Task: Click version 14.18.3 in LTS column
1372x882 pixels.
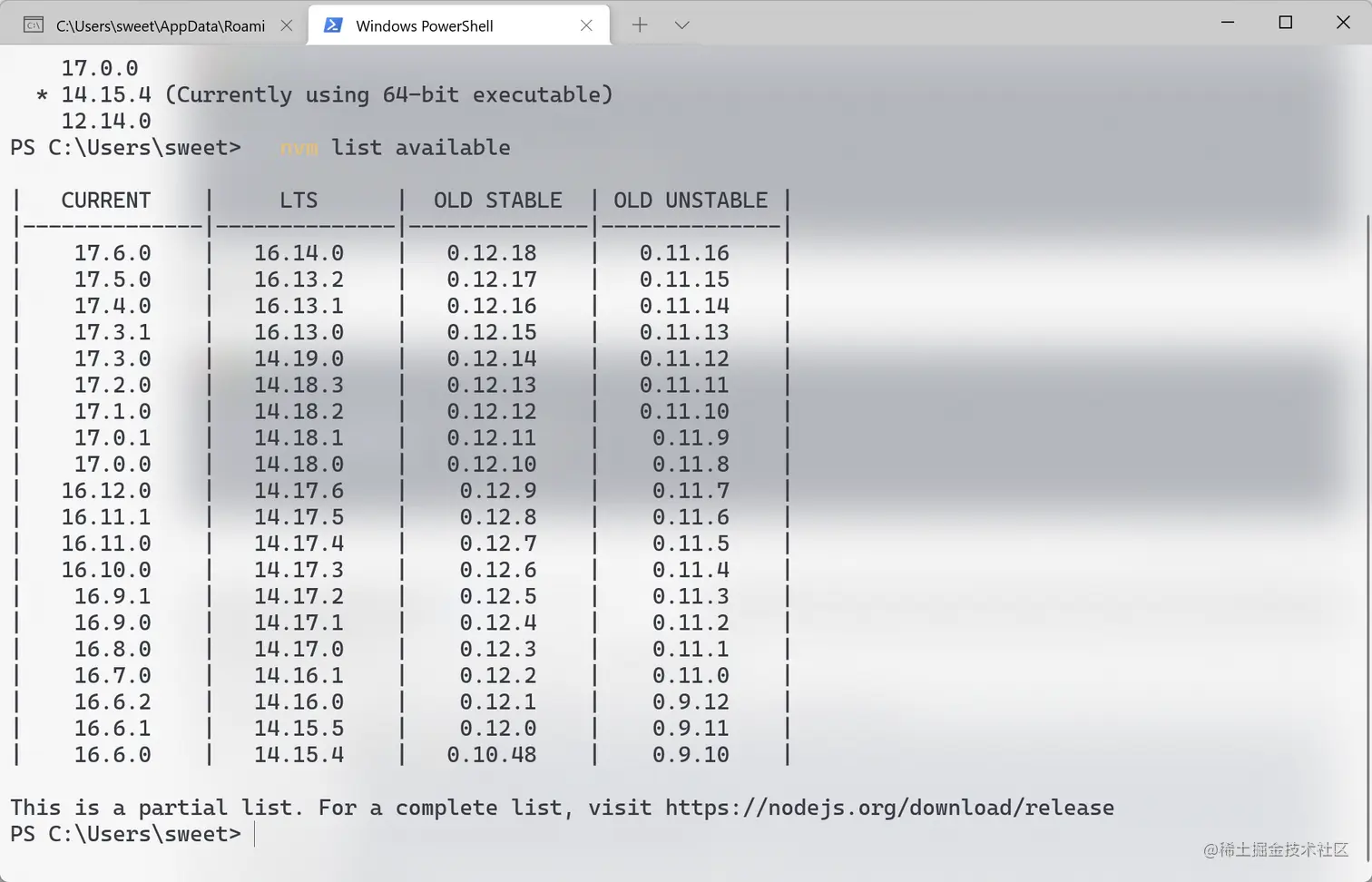Action: (299, 385)
